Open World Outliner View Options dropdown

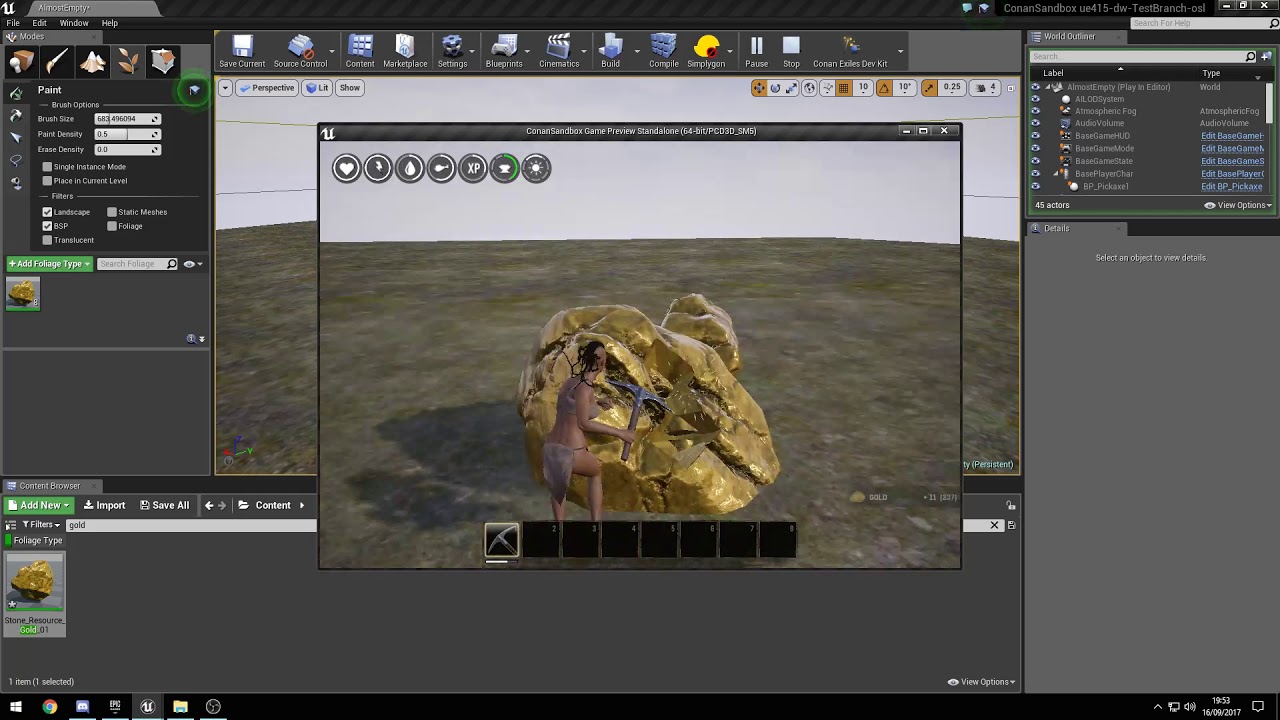point(1238,205)
